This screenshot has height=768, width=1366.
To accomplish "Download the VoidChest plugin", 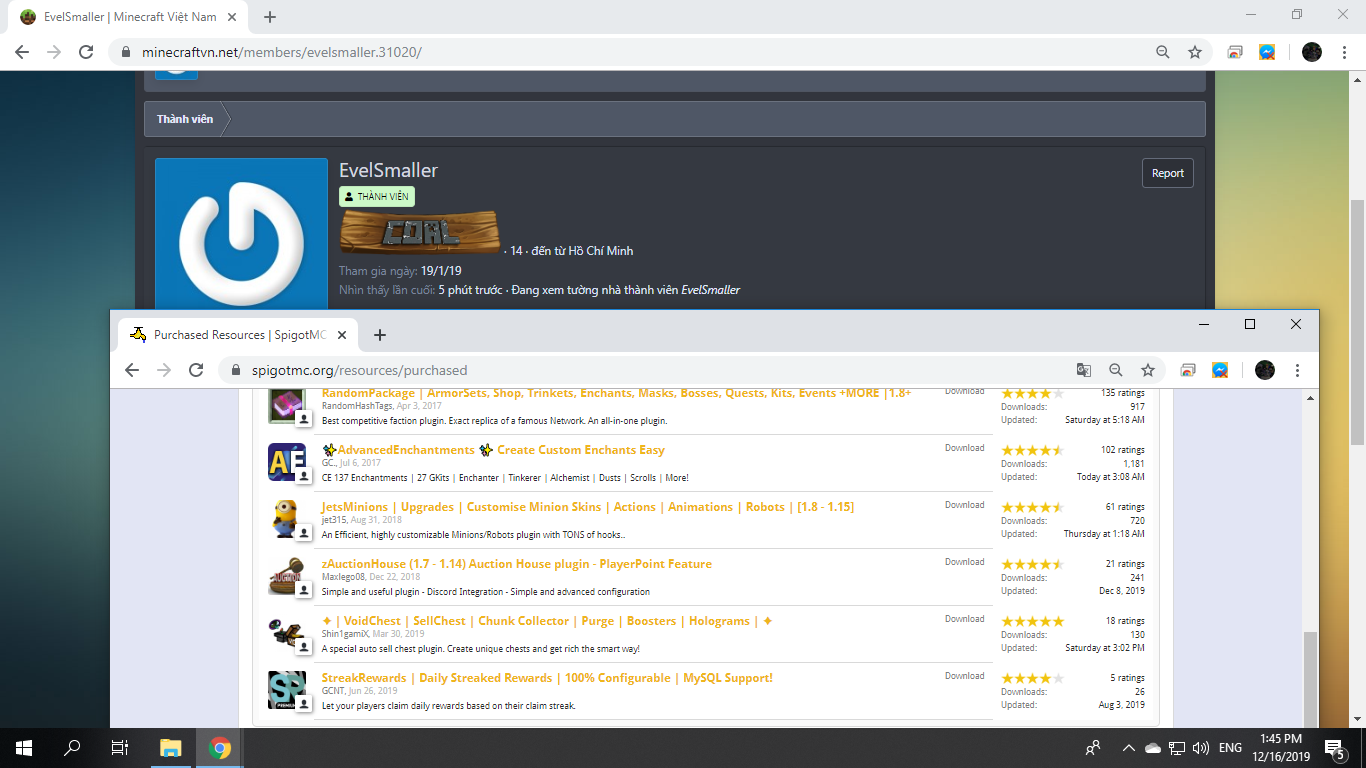I will [965, 619].
